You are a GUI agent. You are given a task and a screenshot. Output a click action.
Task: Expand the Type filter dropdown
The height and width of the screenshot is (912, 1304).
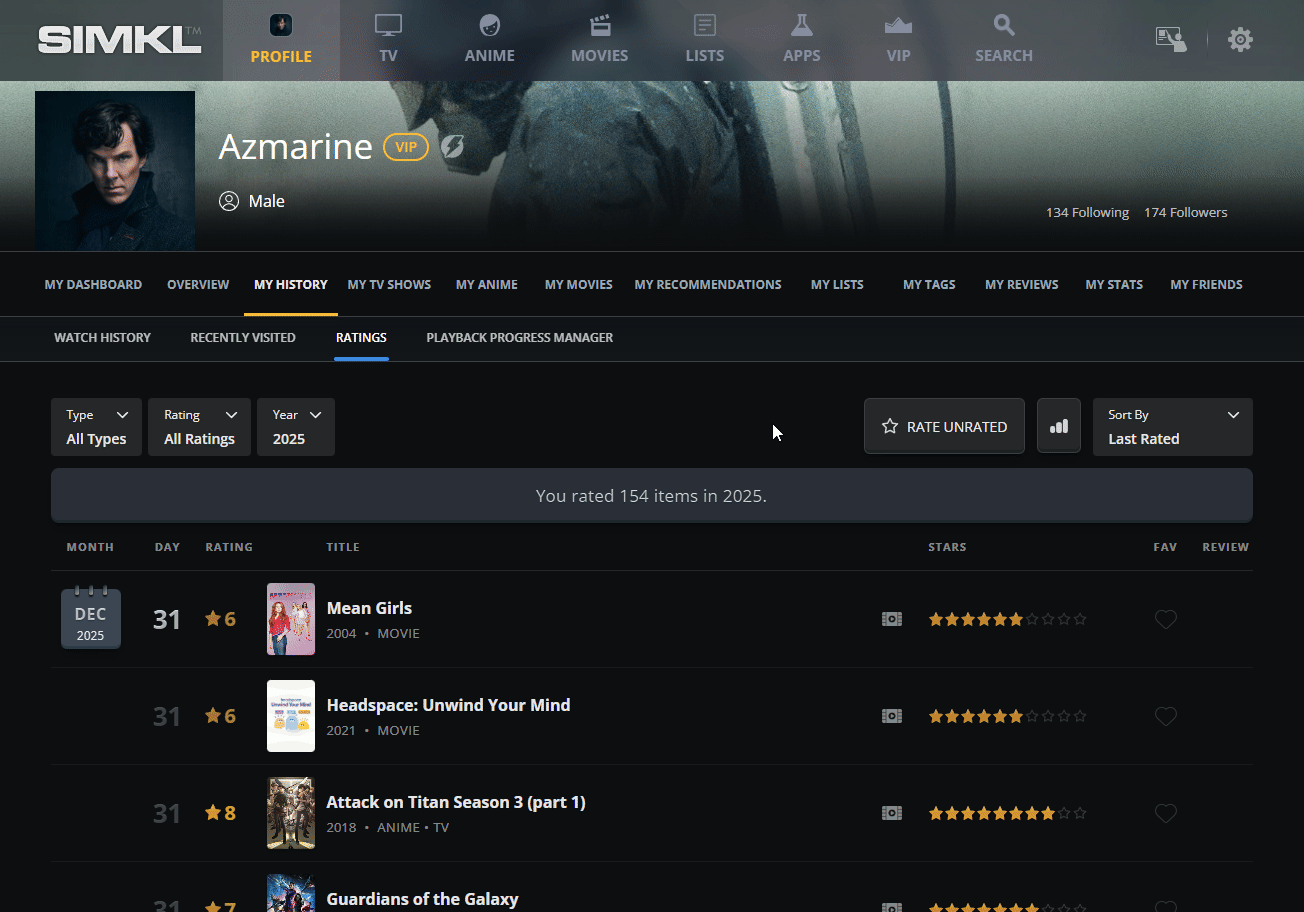point(96,427)
